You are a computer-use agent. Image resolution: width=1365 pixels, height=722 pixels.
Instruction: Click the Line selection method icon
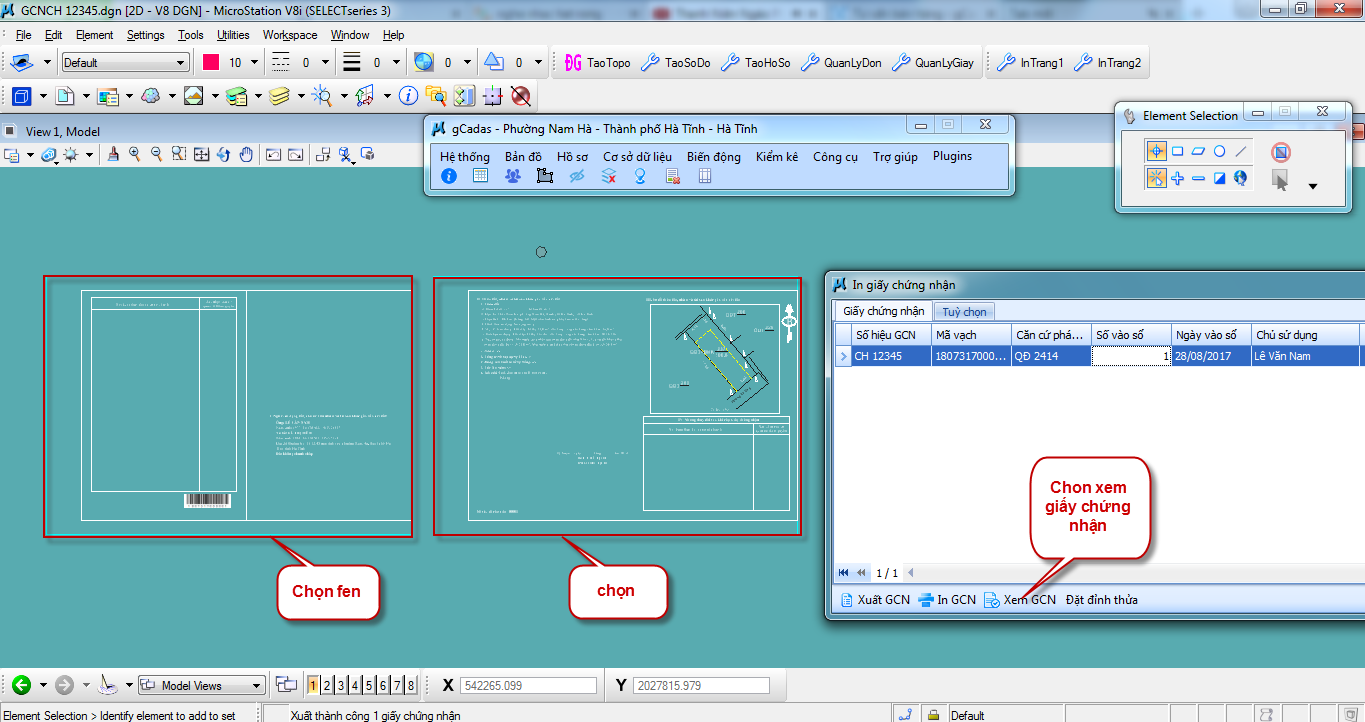1241,152
